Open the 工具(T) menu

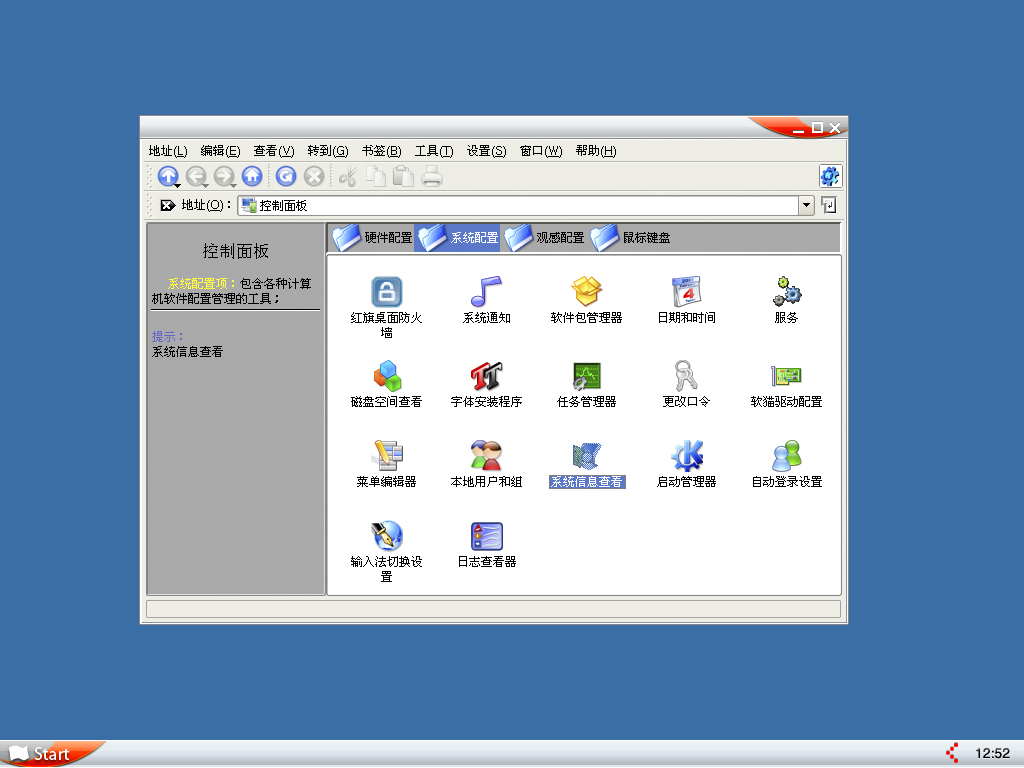pos(434,151)
